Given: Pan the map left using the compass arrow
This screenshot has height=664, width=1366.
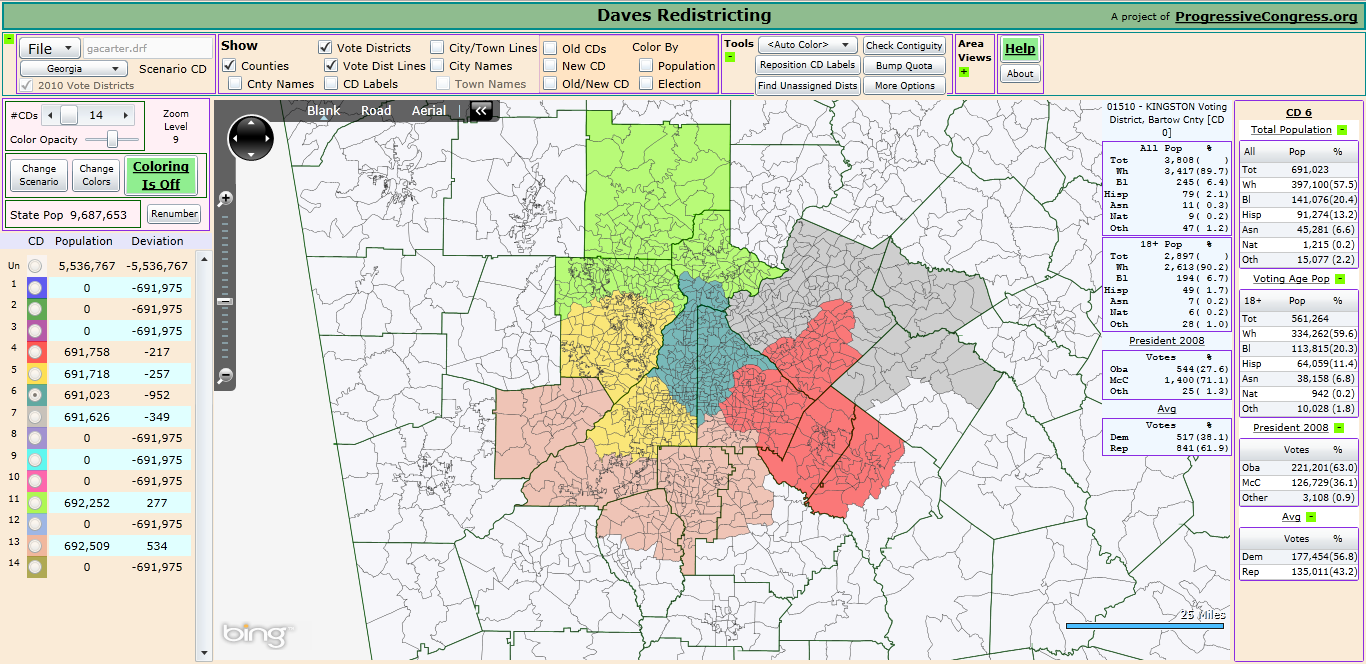Looking at the screenshot, I should [x=235, y=139].
